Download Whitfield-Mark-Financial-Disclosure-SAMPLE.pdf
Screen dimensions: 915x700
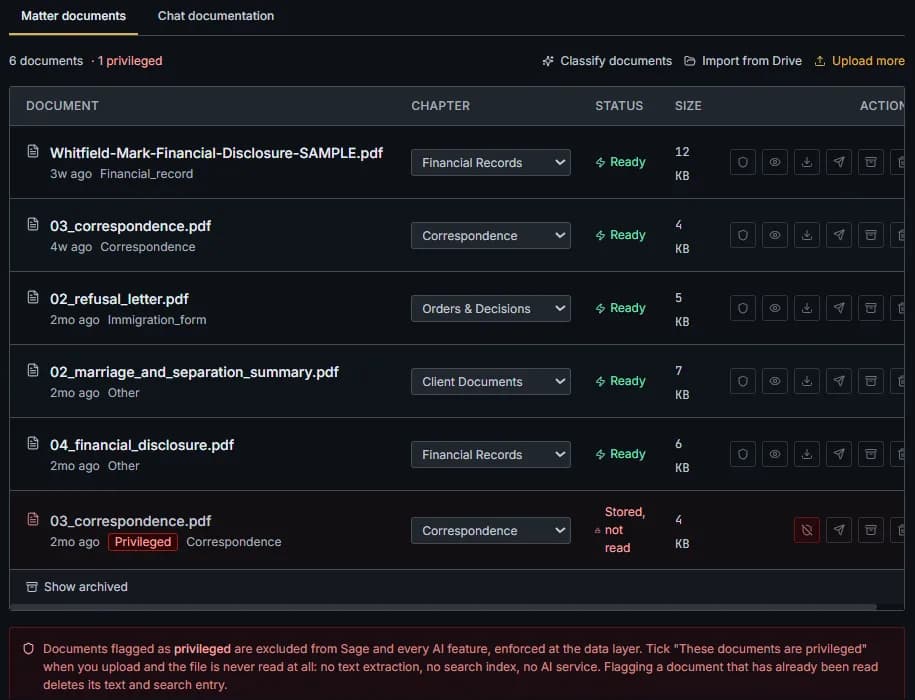click(x=806, y=162)
